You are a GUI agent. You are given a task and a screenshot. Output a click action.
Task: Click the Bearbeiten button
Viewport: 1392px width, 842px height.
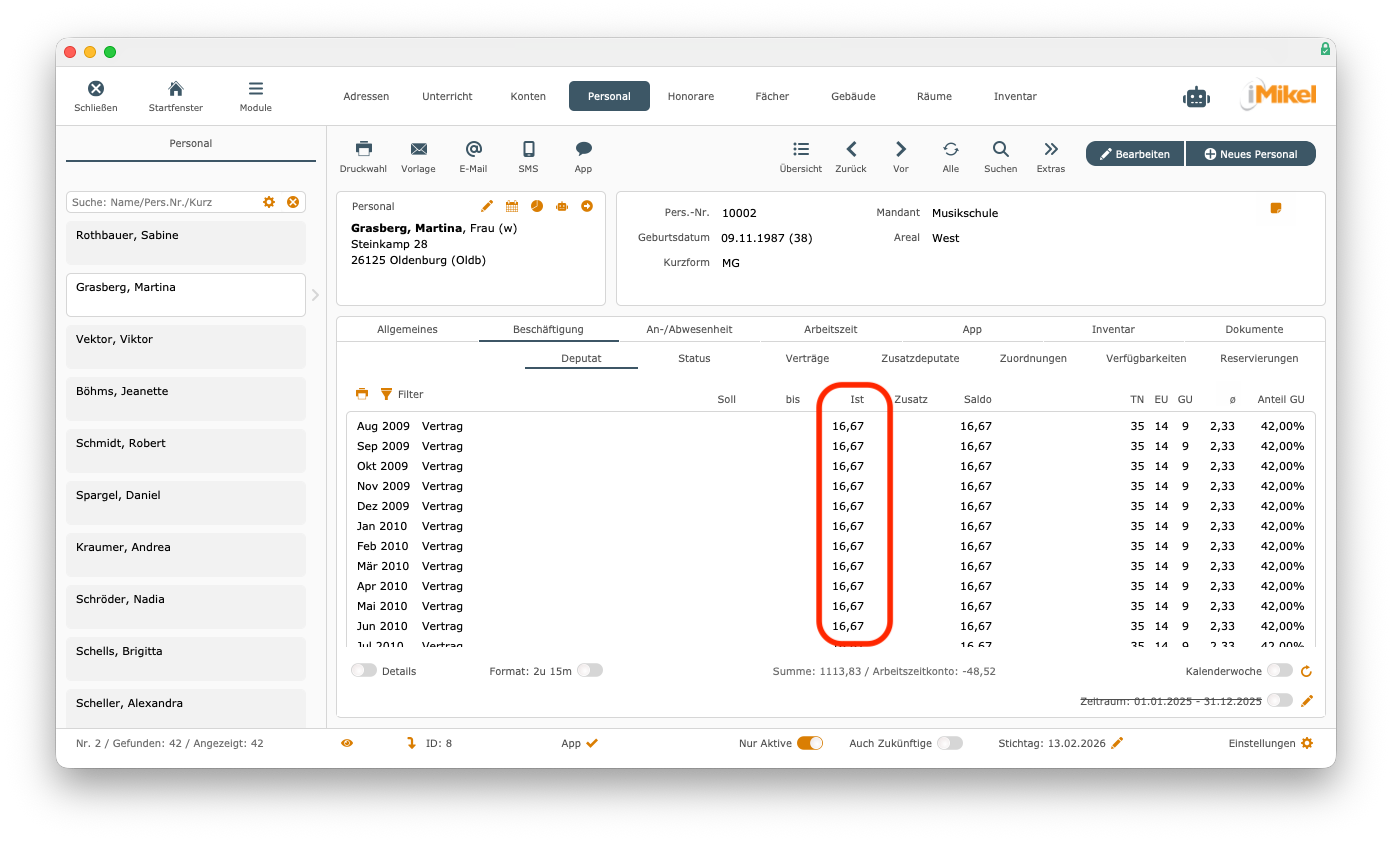pyautogui.click(x=1135, y=154)
